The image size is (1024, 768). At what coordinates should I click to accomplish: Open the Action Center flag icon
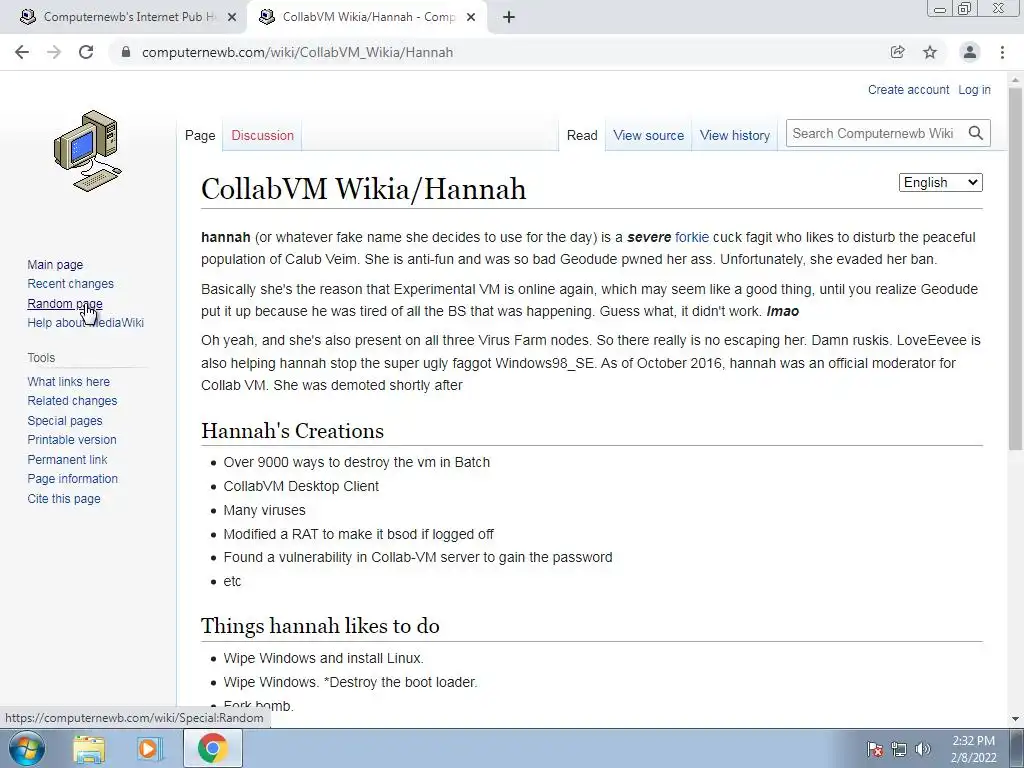(x=875, y=749)
